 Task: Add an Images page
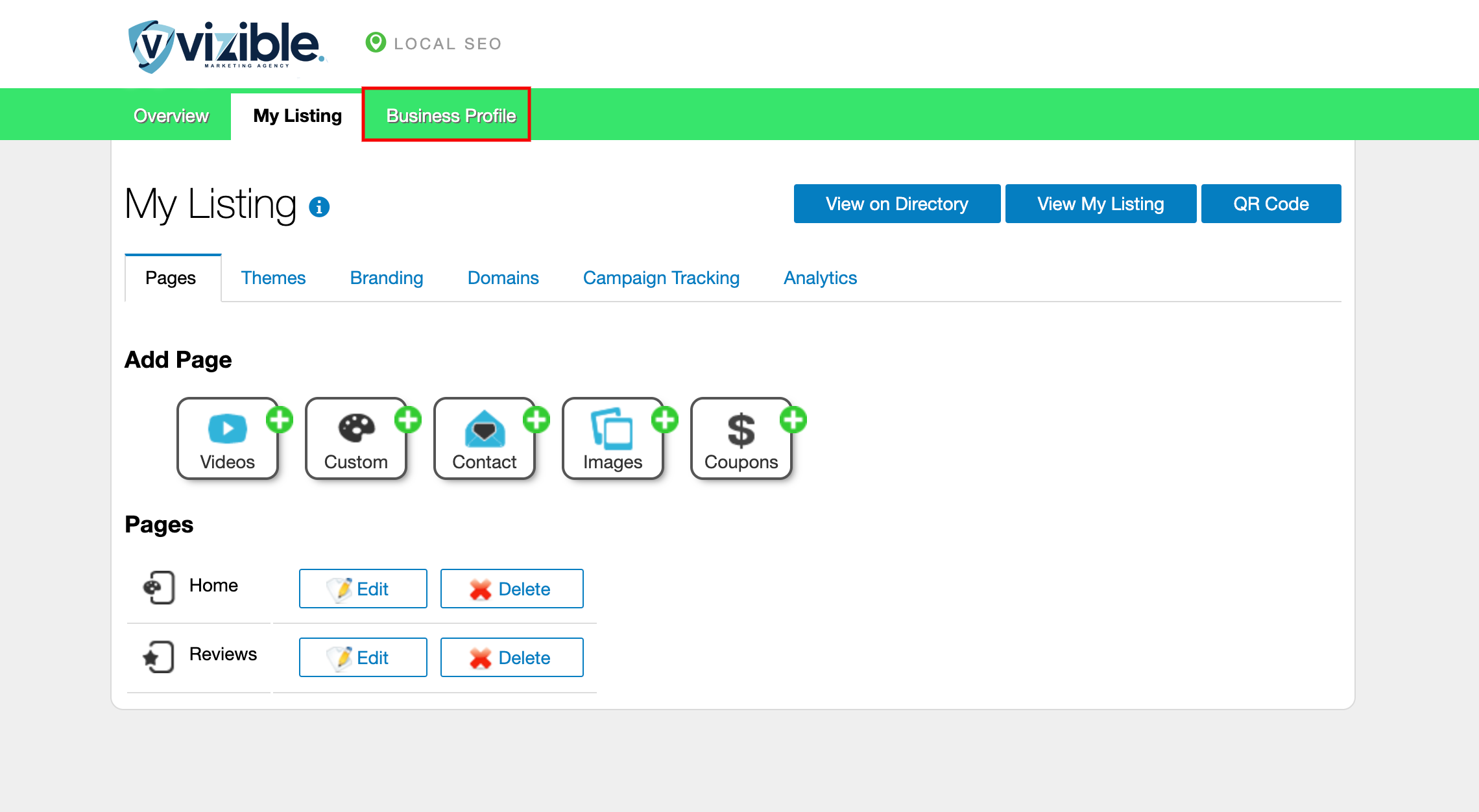pyautogui.click(x=613, y=438)
